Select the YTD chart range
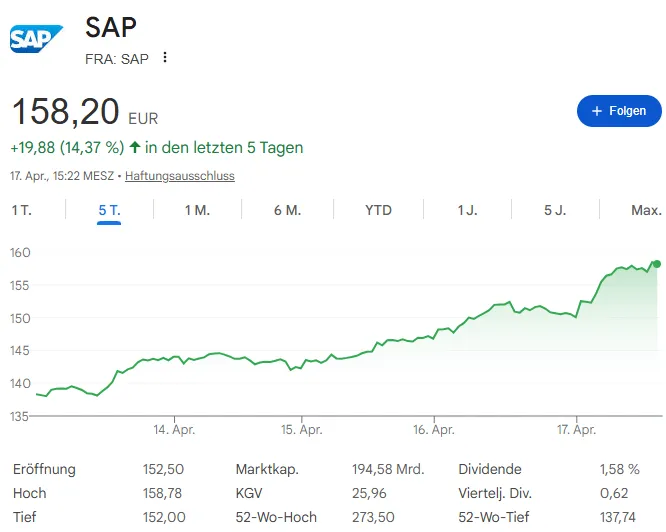The image size is (666, 532). 378,210
